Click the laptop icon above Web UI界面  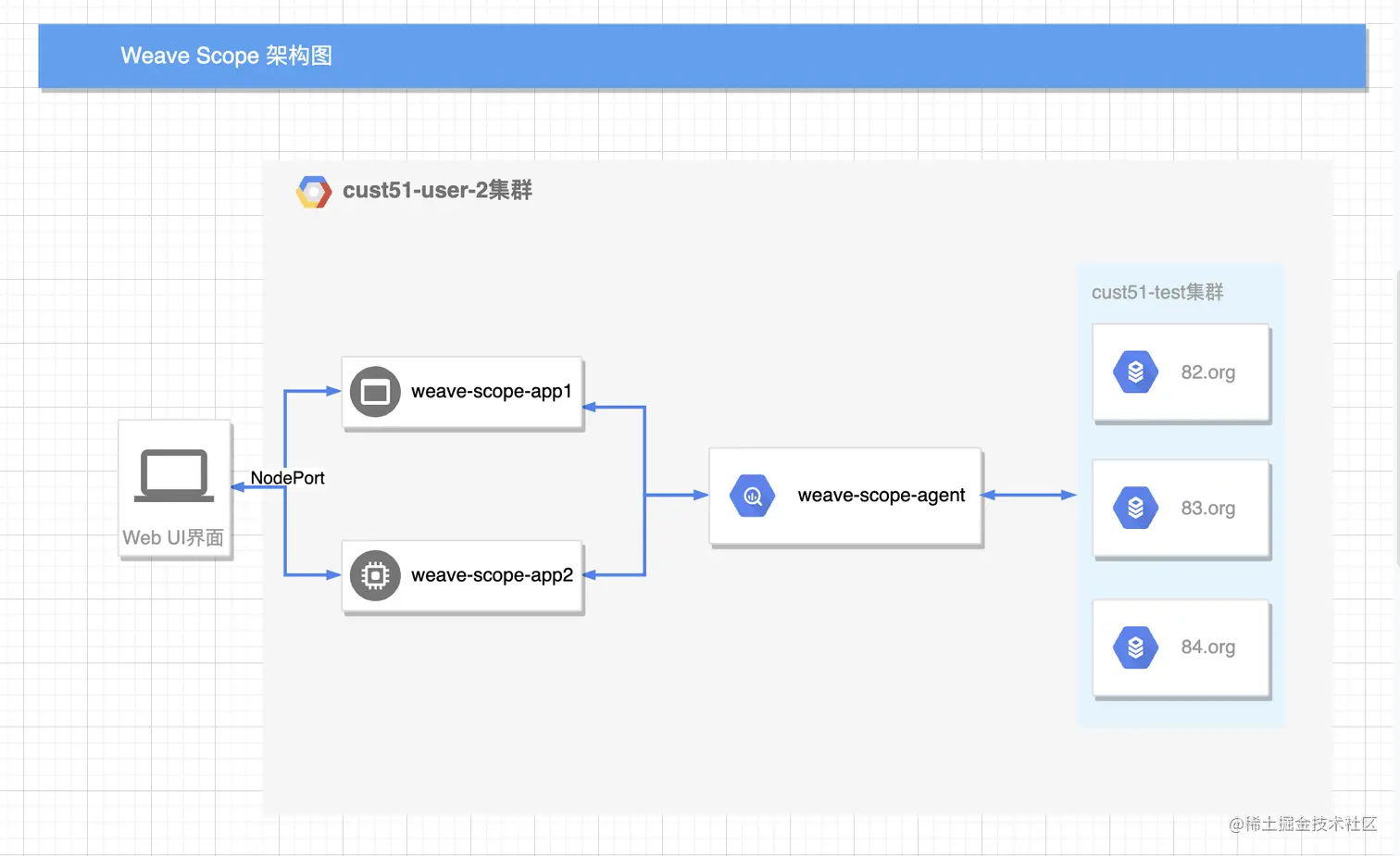[174, 474]
